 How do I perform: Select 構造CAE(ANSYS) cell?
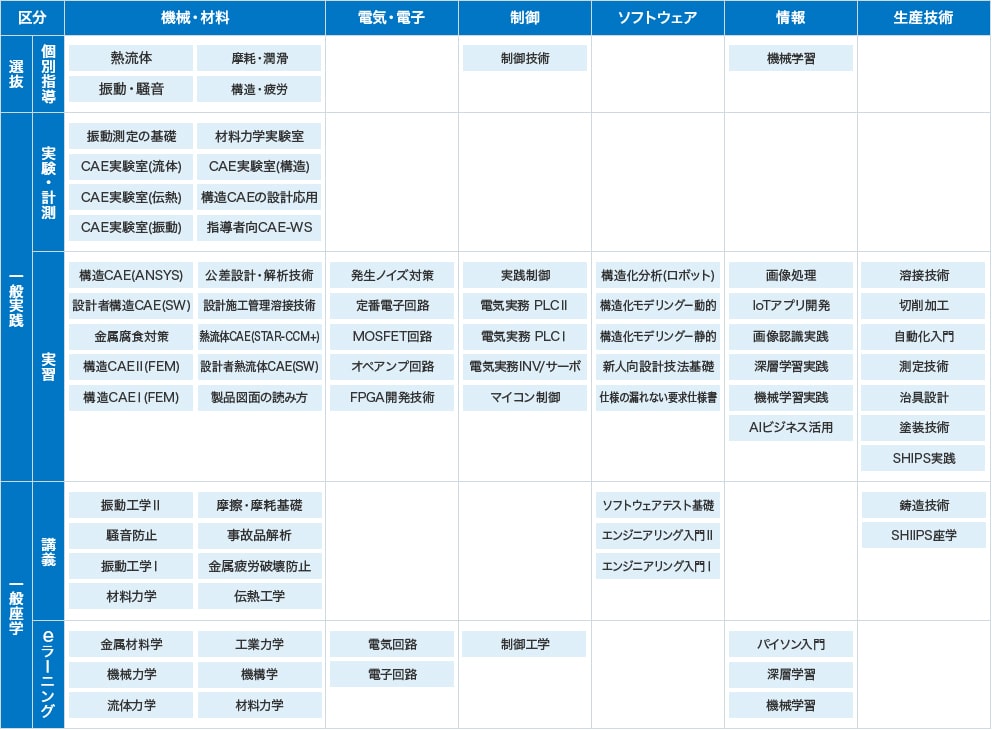(x=131, y=275)
